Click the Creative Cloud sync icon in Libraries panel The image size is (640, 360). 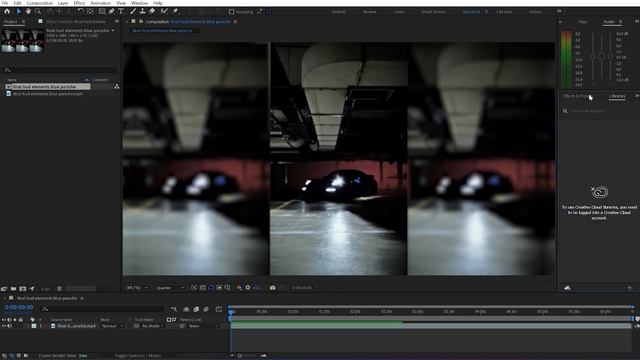point(567,288)
